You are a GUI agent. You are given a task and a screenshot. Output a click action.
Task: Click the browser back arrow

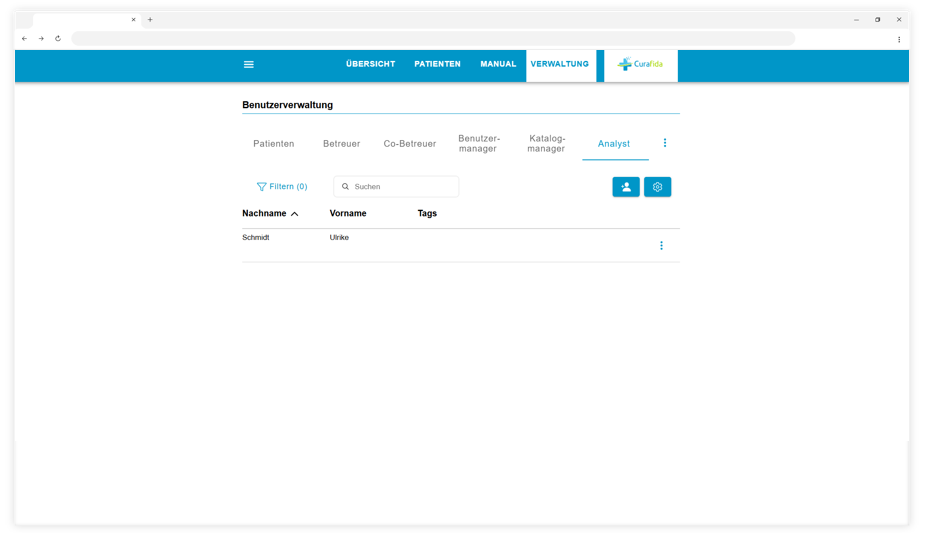25,38
